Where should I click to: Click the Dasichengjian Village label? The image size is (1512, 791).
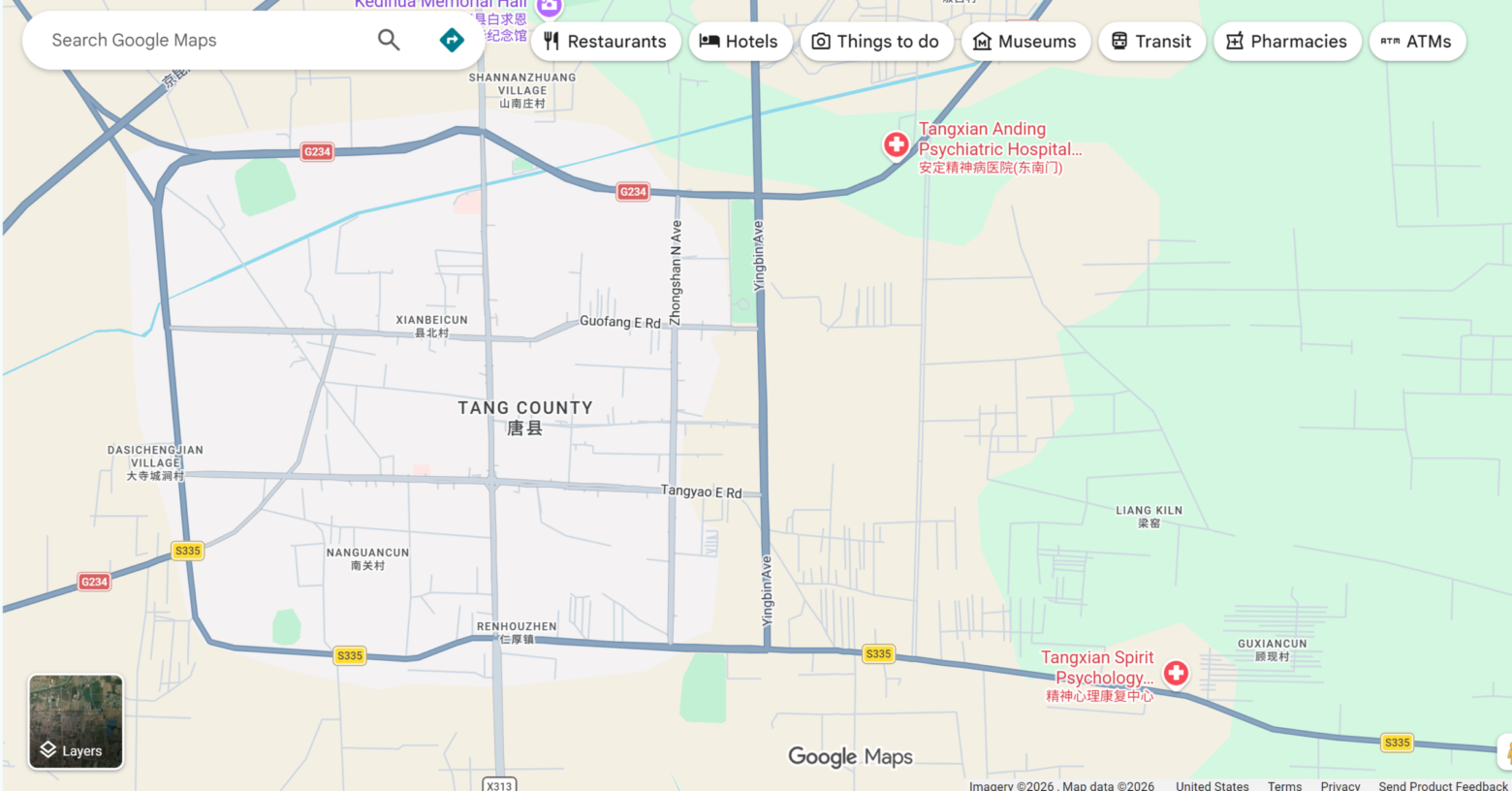[x=155, y=463]
